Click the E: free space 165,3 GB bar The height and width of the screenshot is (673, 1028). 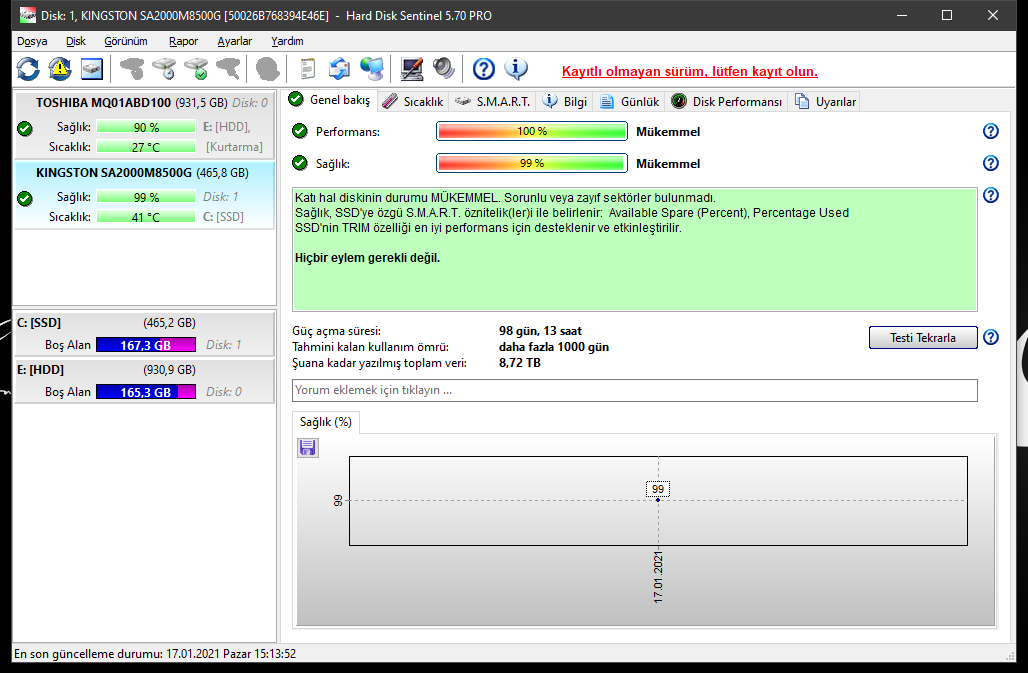pyautogui.click(x=146, y=392)
